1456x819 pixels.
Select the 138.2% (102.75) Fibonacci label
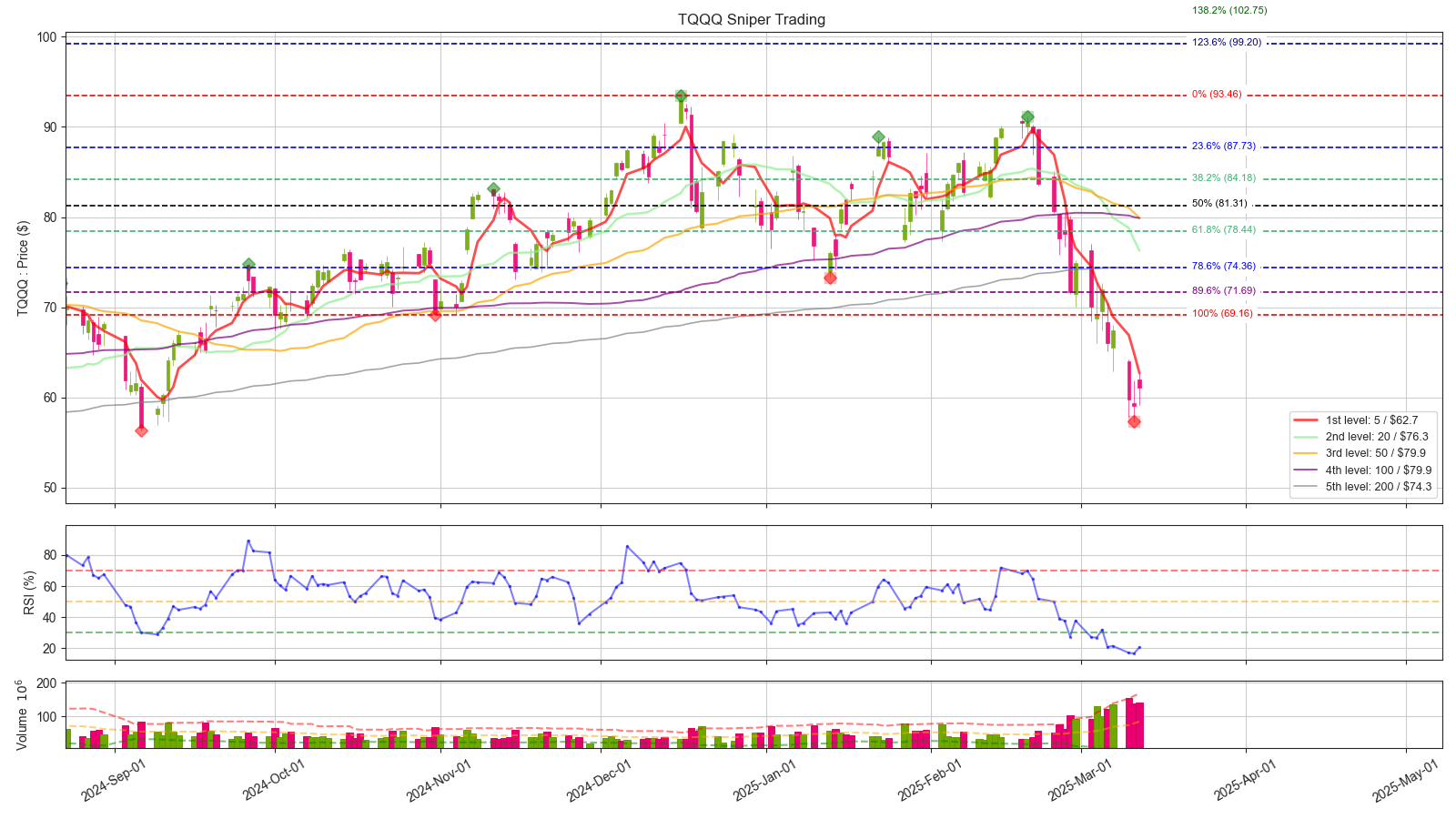tap(1229, 10)
